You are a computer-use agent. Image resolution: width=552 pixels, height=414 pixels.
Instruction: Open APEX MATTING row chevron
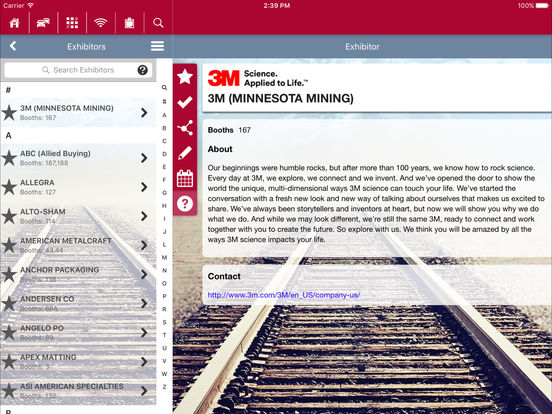(144, 362)
